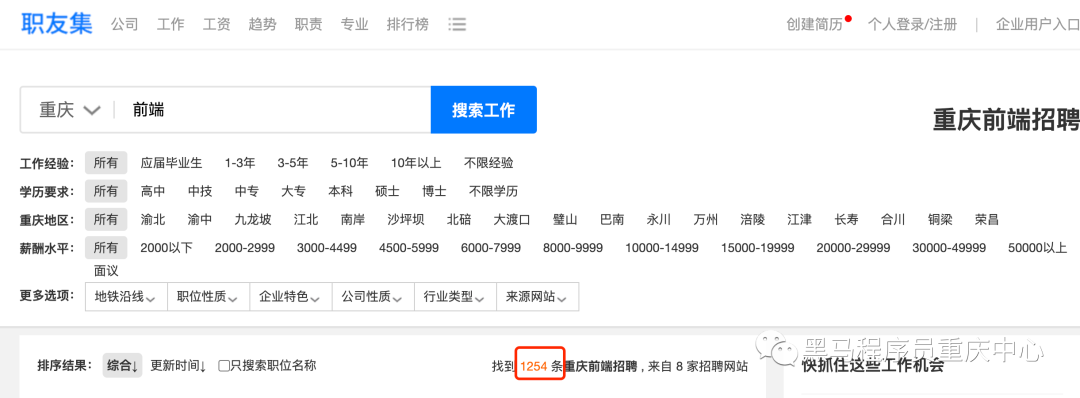Image resolution: width=1080 pixels, height=398 pixels.
Task: Expand the 来源网站 dropdown
Action: (537, 297)
